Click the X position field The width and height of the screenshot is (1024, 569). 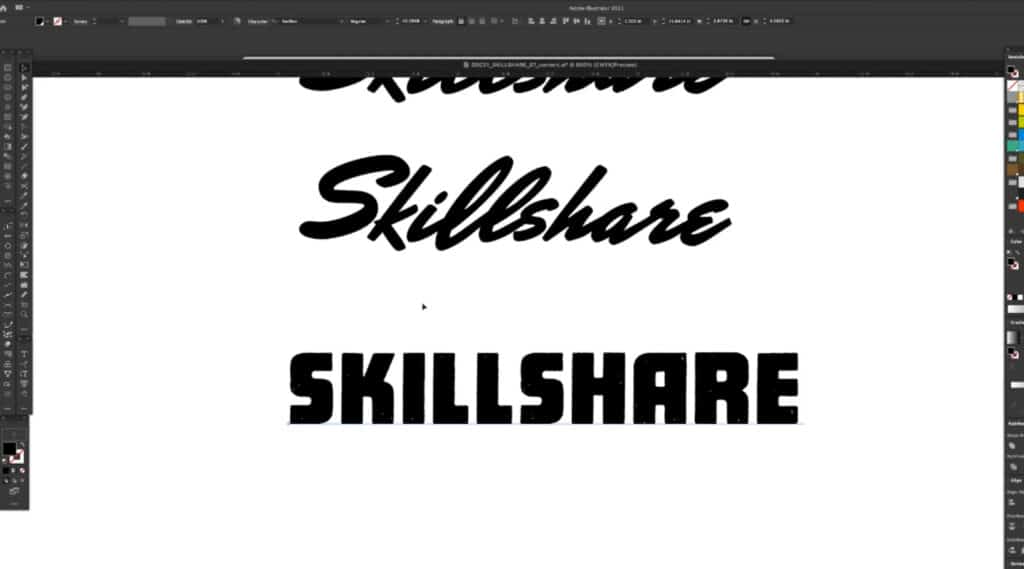[633, 22]
